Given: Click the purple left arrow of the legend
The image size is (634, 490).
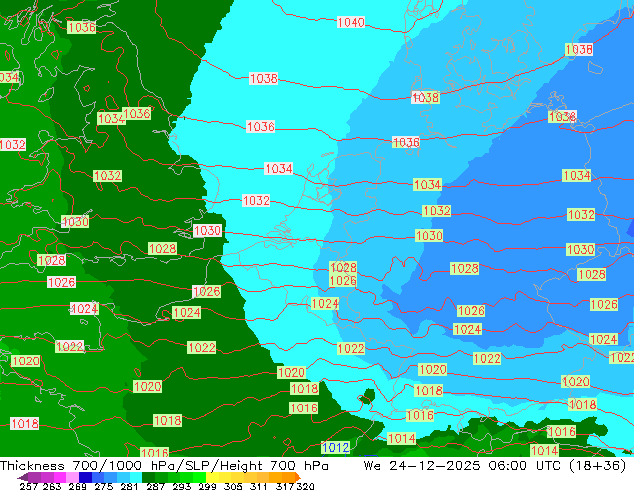Looking at the screenshot, I should [x=23, y=477].
